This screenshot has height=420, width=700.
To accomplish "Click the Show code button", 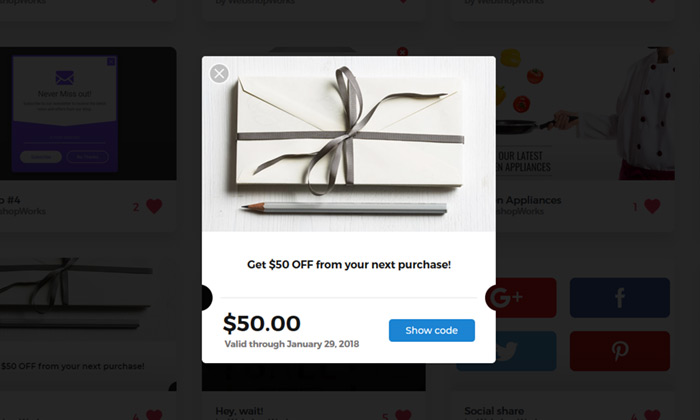I will tap(431, 331).
